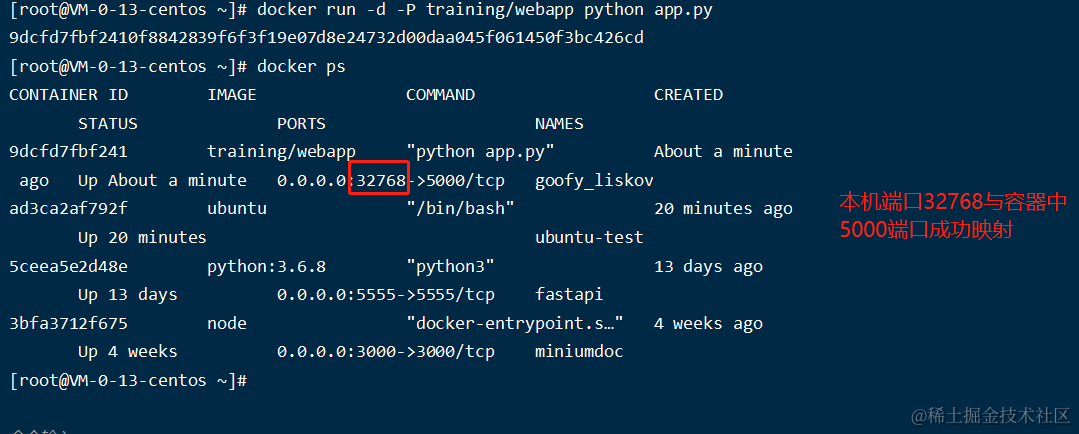Click the PORTS column header

click(301, 124)
